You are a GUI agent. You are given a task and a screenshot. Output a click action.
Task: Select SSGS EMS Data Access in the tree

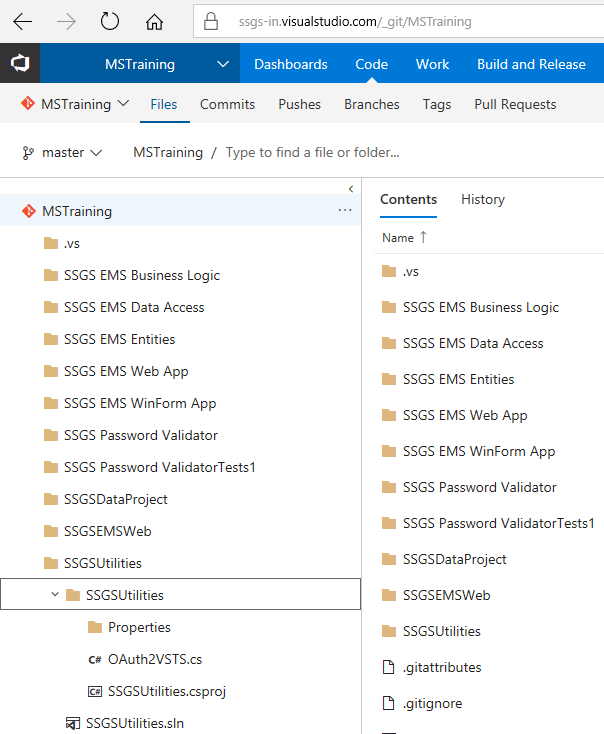coord(134,307)
